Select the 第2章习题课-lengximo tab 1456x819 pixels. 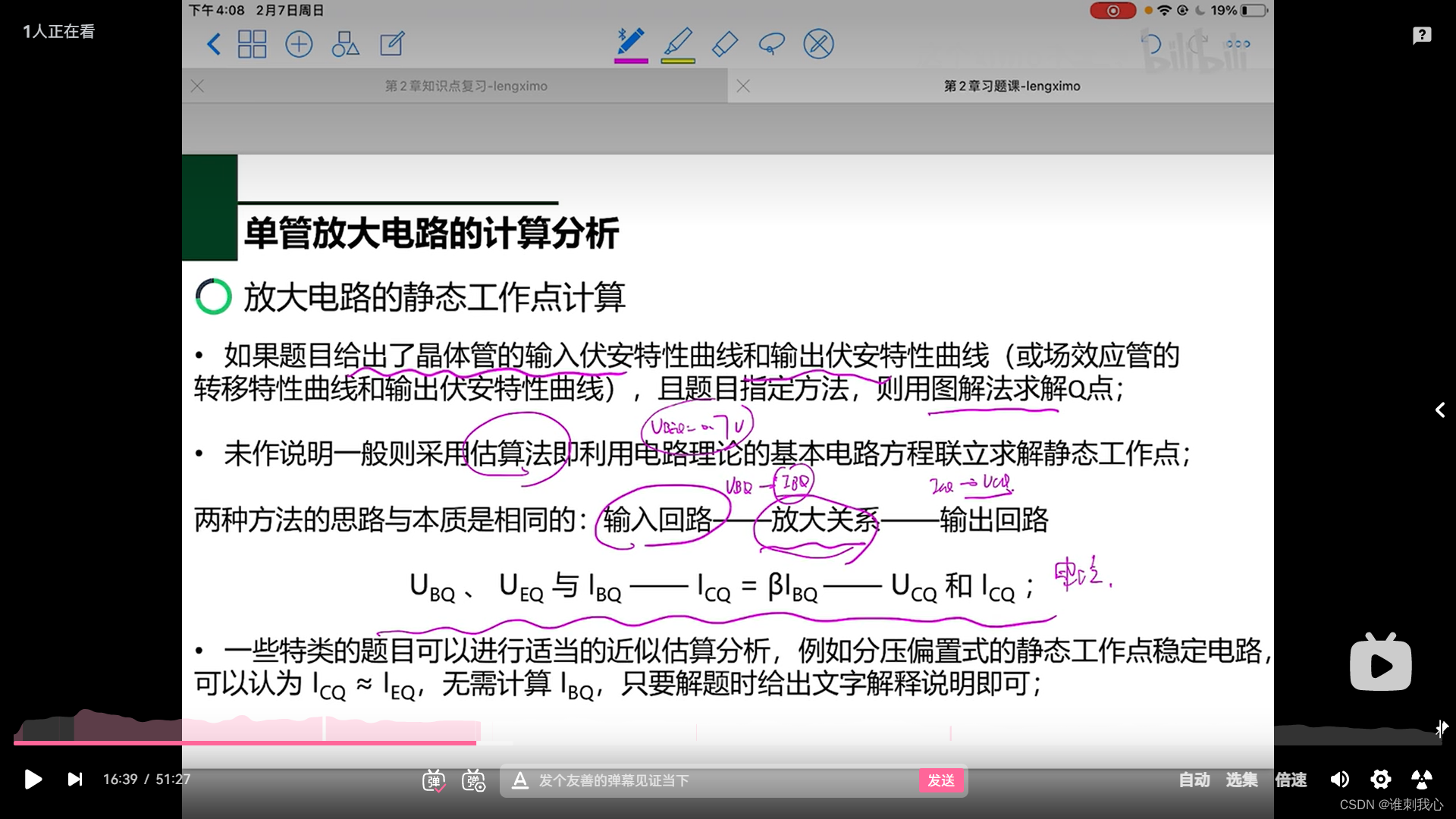tap(1012, 86)
